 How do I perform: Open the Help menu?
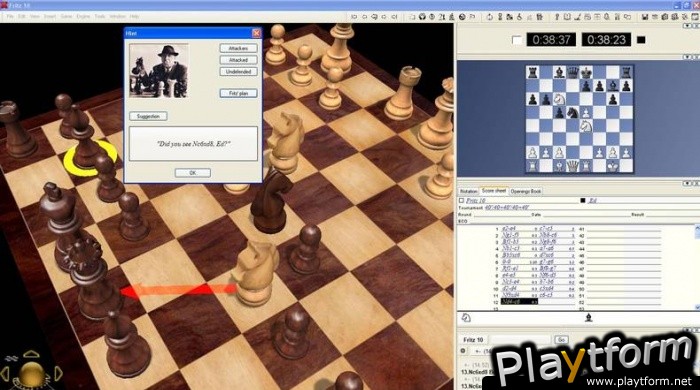coord(134,17)
